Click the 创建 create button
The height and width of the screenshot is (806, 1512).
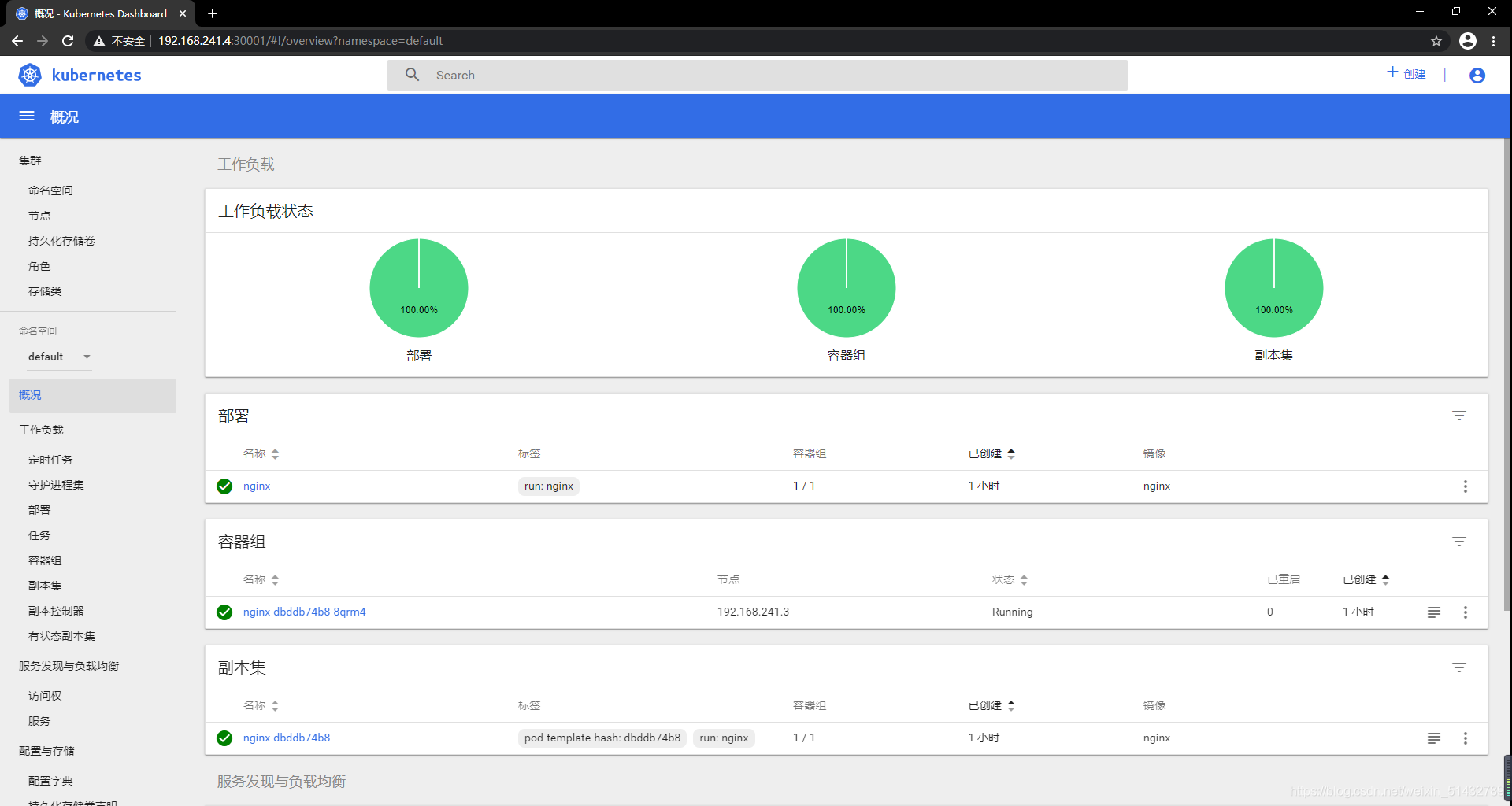pyautogui.click(x=1406, y=74)
